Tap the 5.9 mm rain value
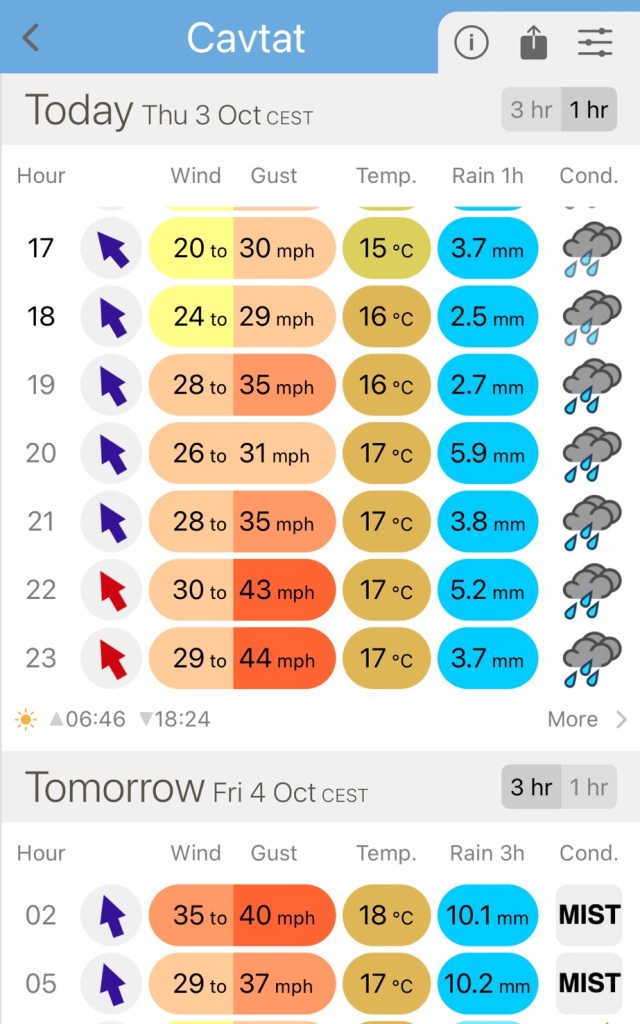Image resolution: width=640 pixels, height=1024 pixels. pos(488,453)
